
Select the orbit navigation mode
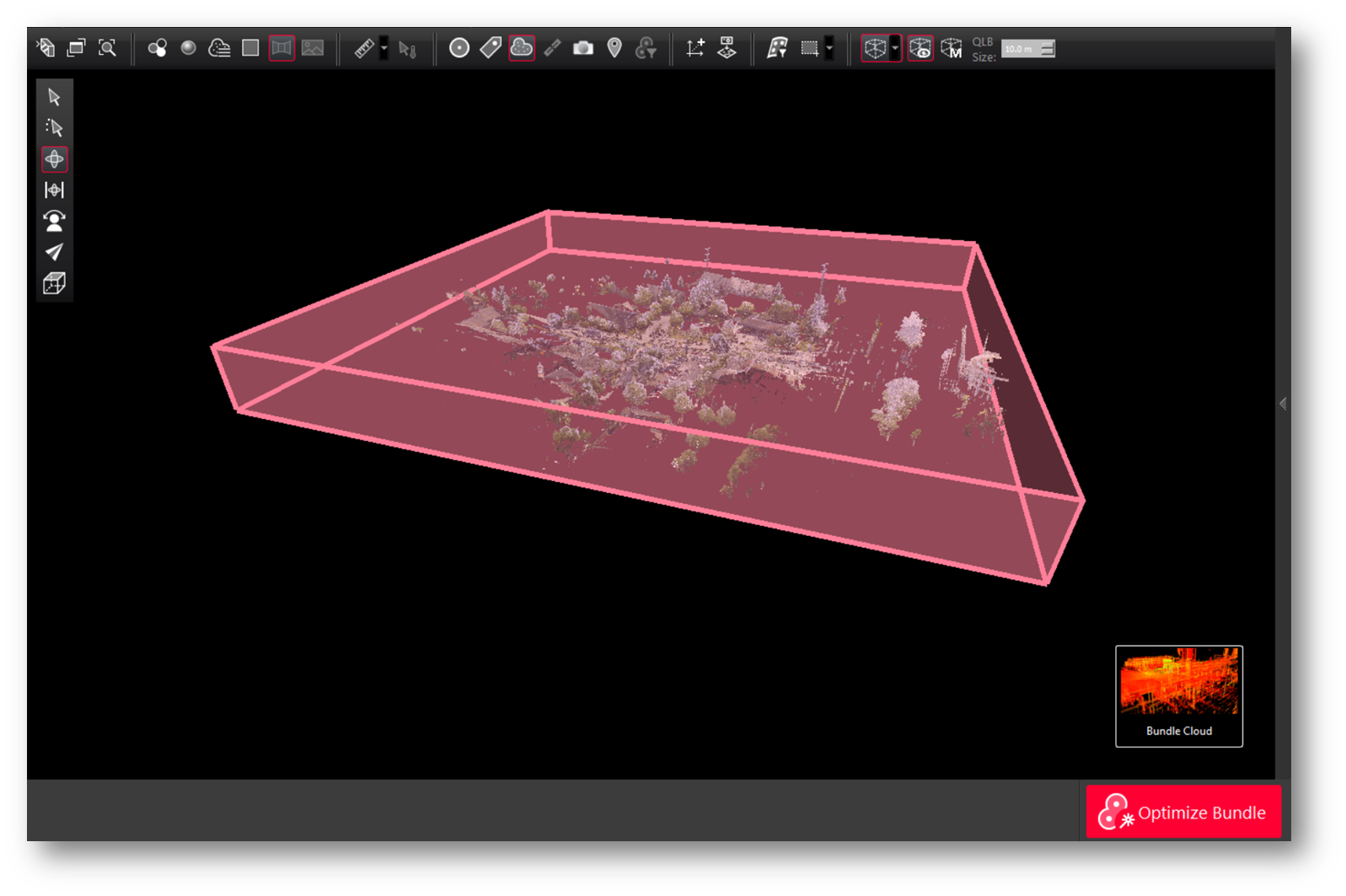pos(54,159)
